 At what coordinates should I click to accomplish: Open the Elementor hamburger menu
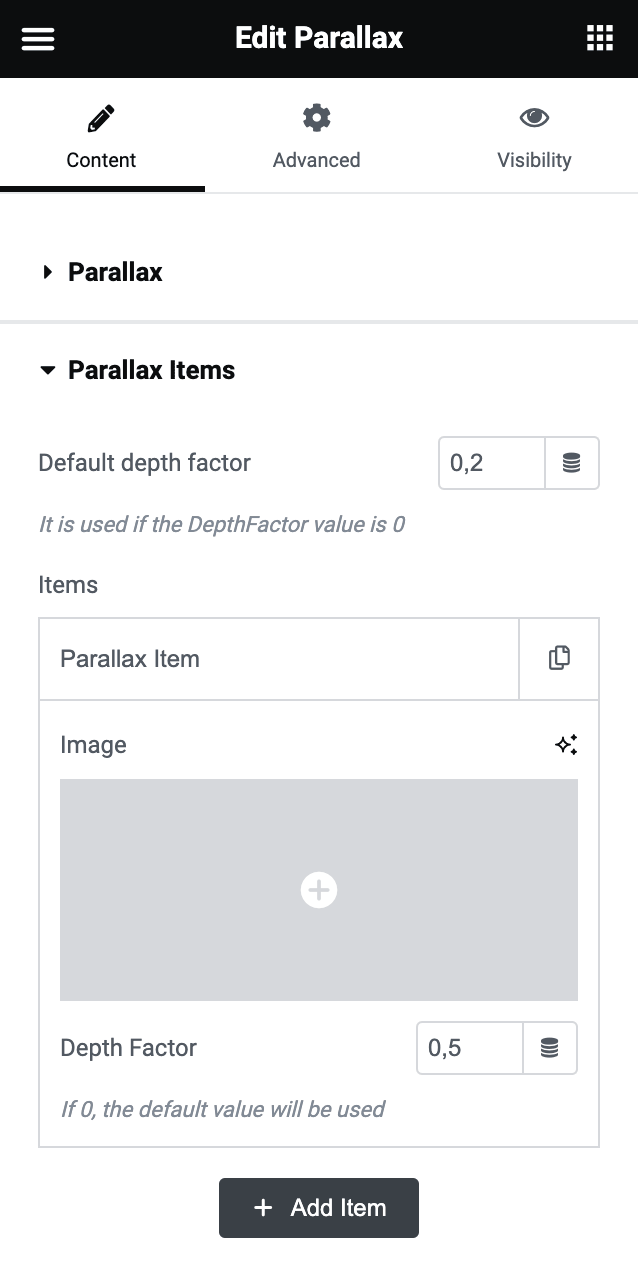pos(37,38)
